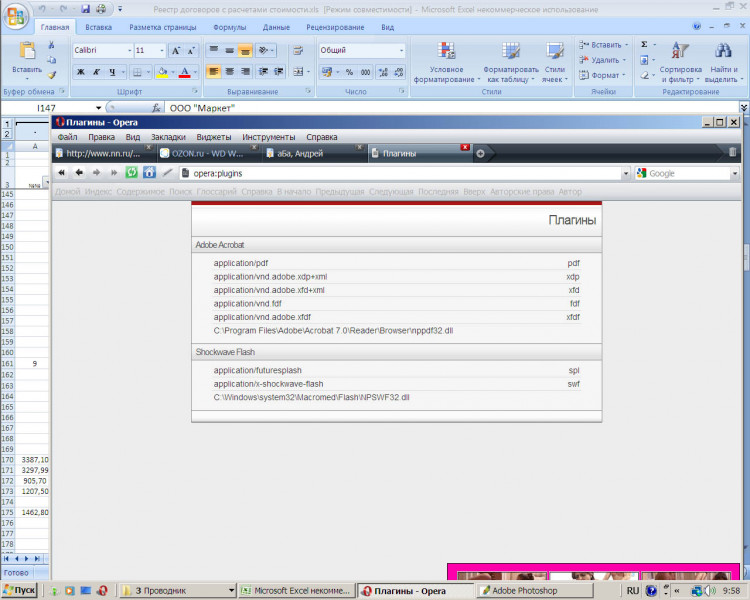Switch to the Формулы ribbon tab
The height and width of the screenshot is (600, 750).
(x=230, y=27)
